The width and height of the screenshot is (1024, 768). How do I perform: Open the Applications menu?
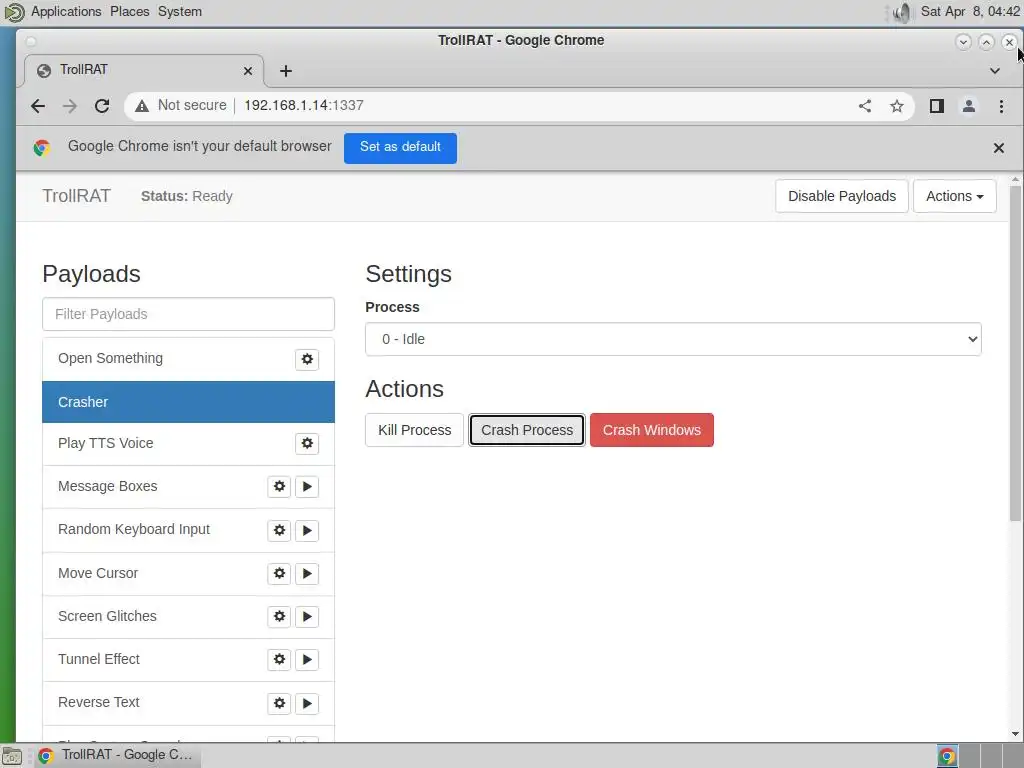click(66, 12)
